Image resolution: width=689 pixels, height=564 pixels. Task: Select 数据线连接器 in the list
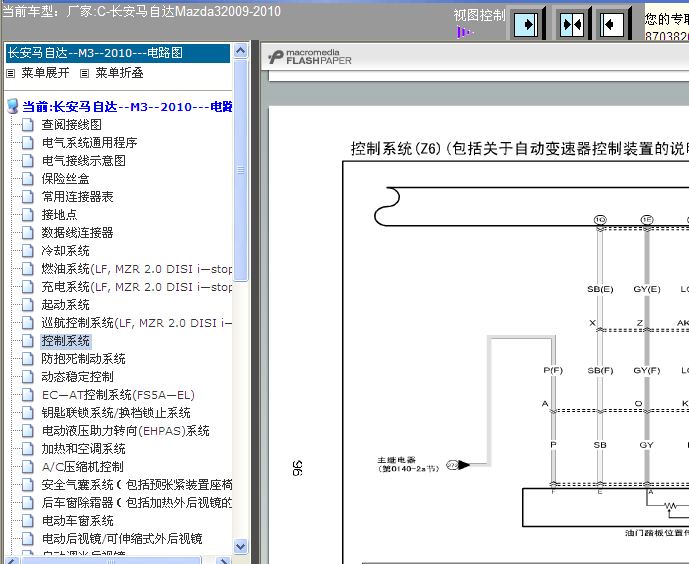[x=77, y=233]
